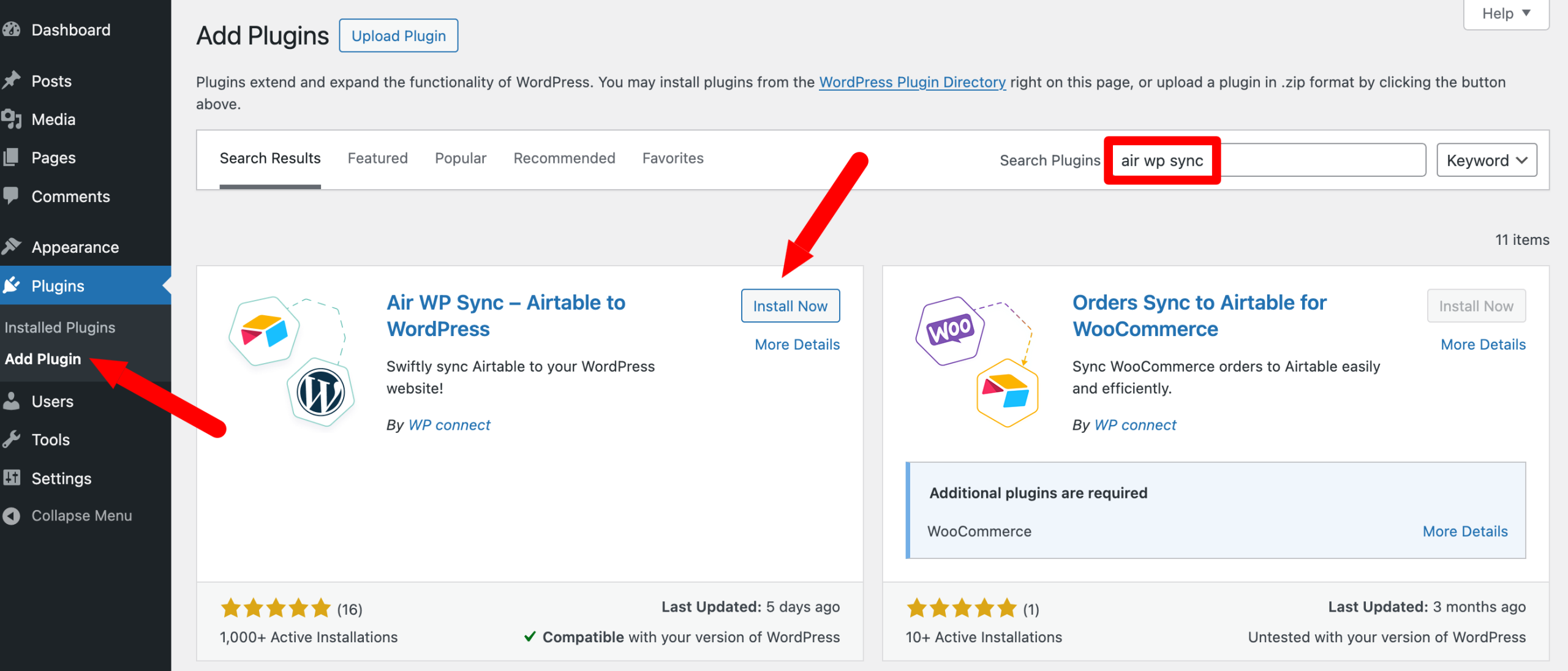Click the Media icon in sidebar
Screen dimensions: 1568x671
pos(11,119)
